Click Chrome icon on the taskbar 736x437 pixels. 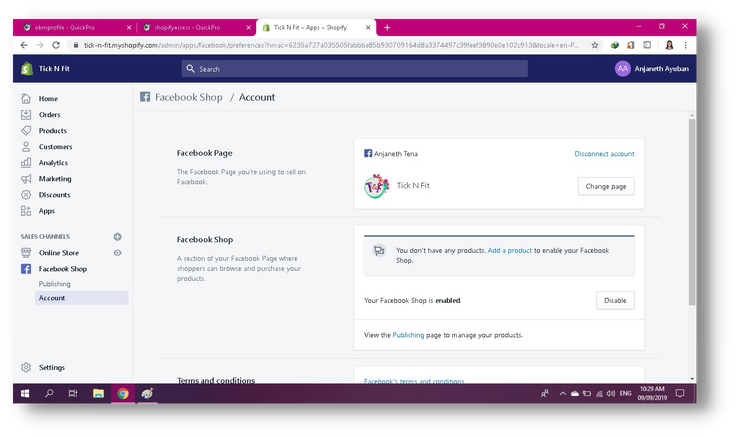[x=123, y=393]
